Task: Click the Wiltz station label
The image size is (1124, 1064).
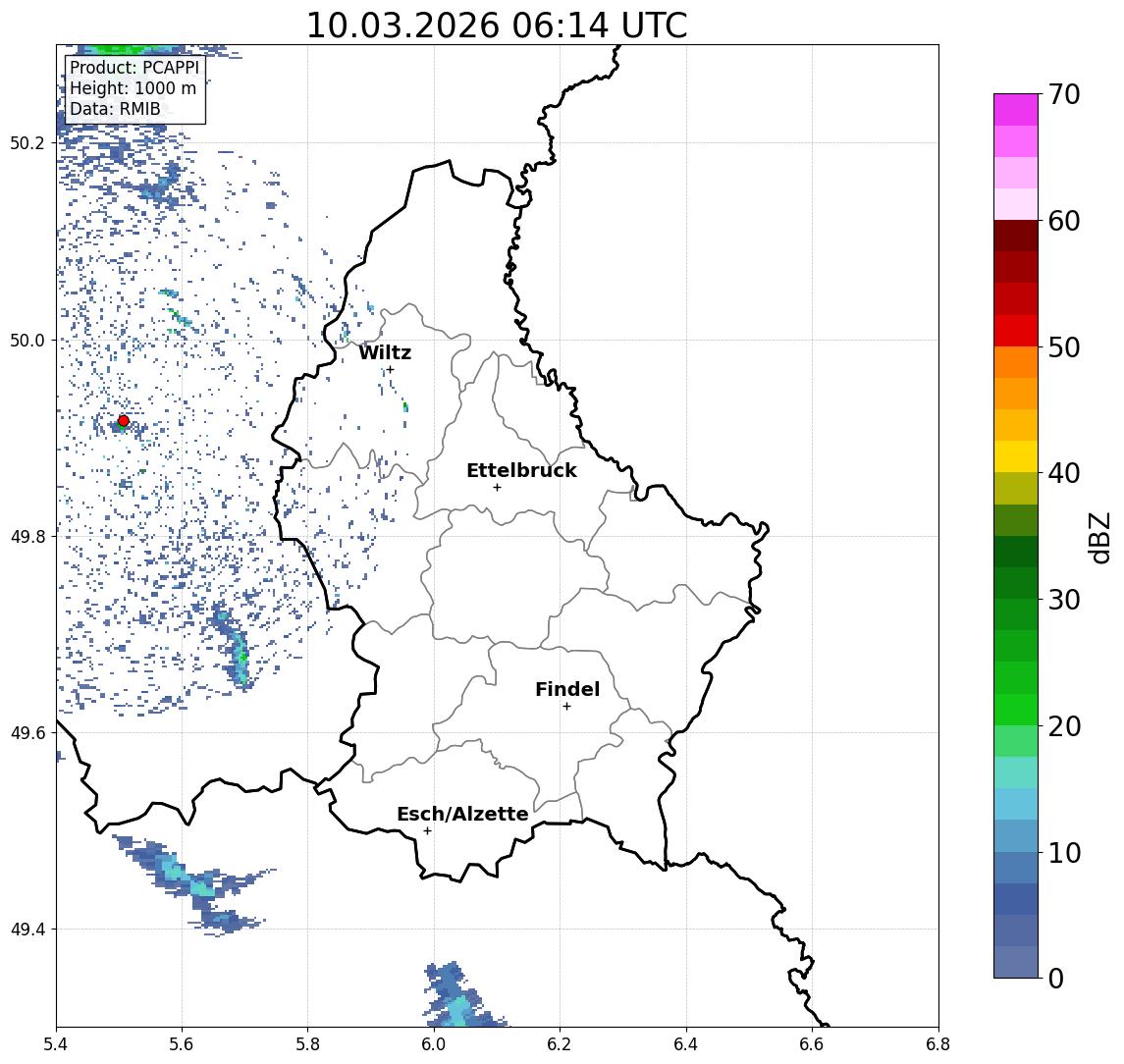Action: pos(385,352)
